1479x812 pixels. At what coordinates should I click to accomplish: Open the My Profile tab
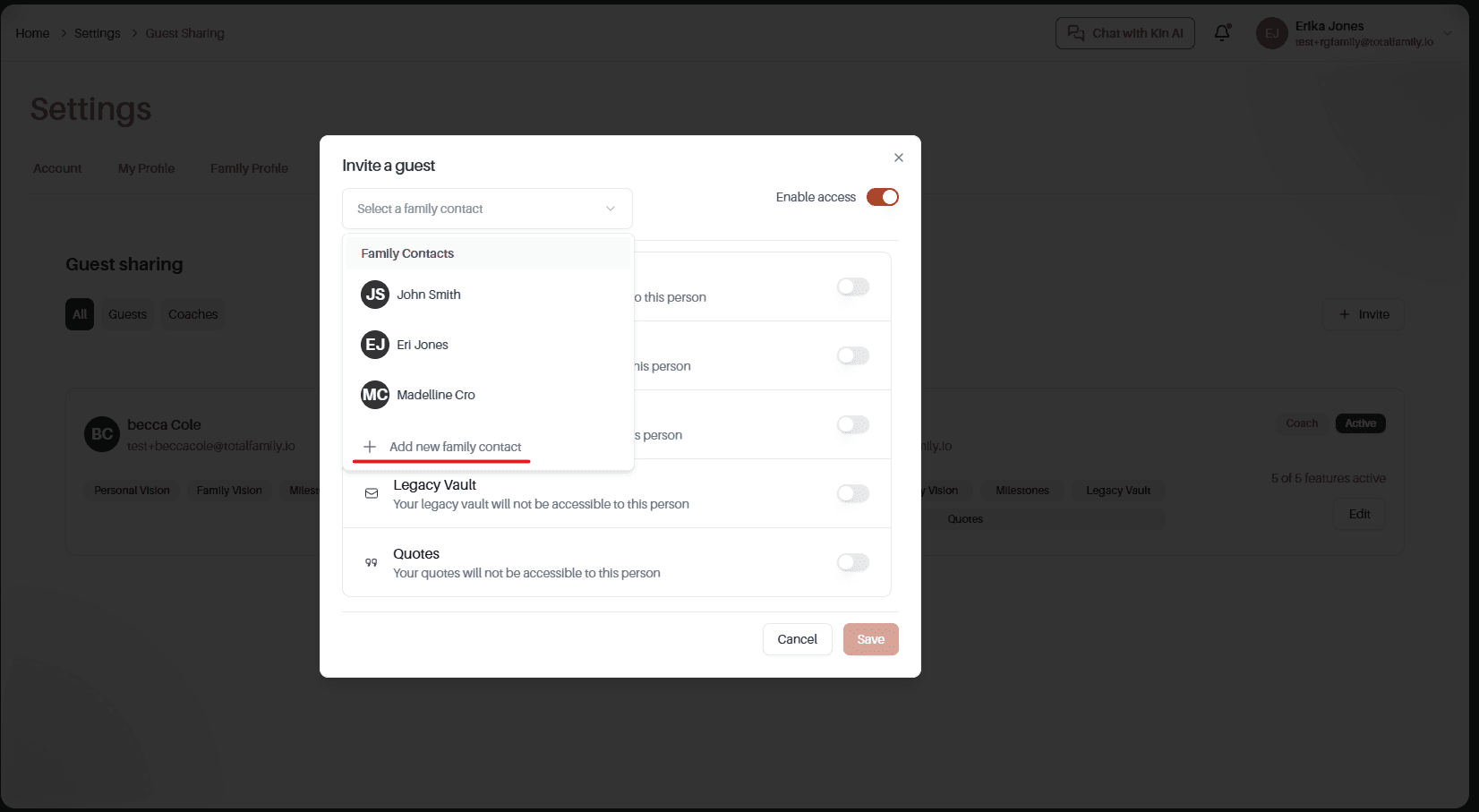pos(146,168)
